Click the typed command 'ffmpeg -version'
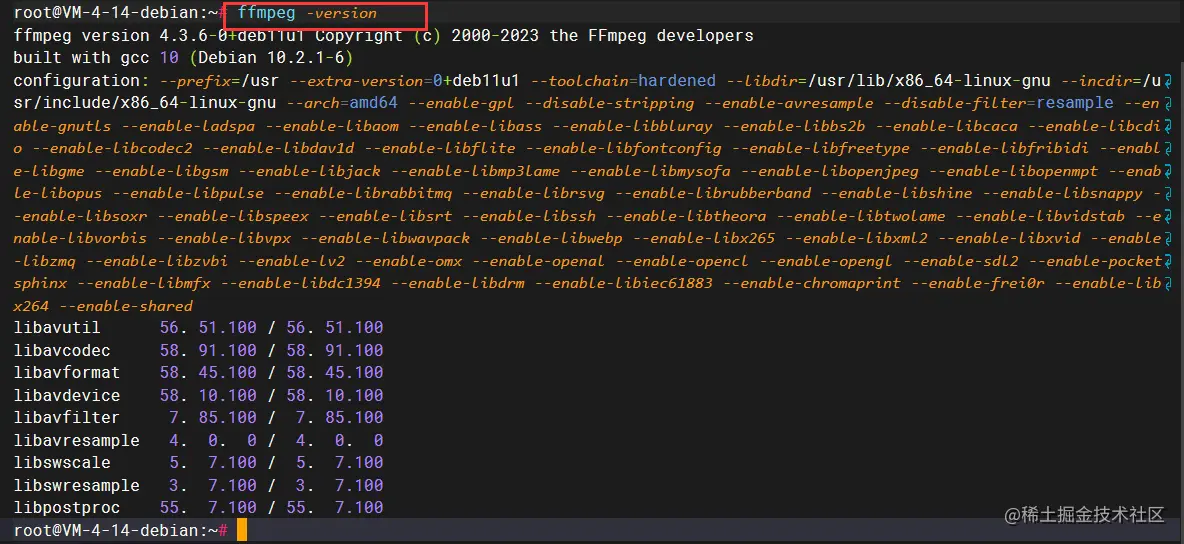This screenshot has width=1184, height=544. [307, 14]
